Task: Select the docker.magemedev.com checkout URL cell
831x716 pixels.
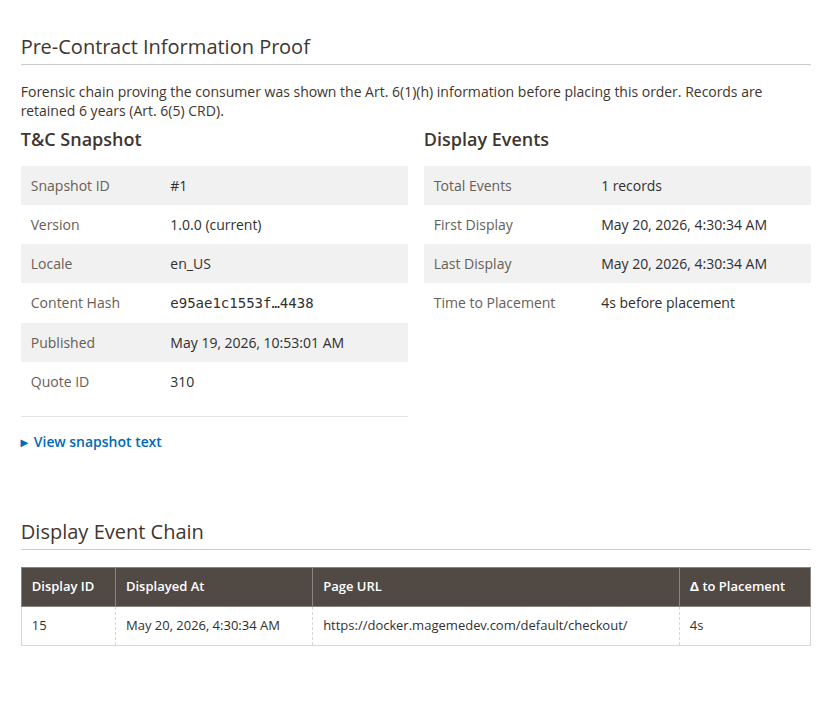Action: [x=496, y=626]
